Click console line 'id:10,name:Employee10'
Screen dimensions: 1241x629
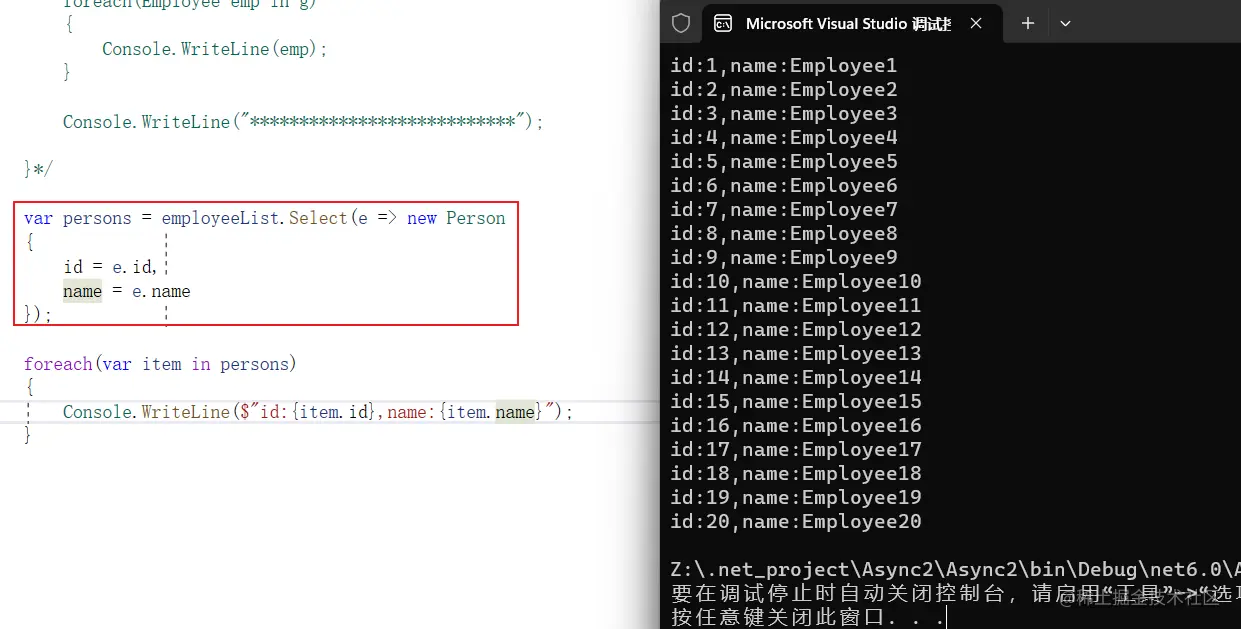(796, 282)
